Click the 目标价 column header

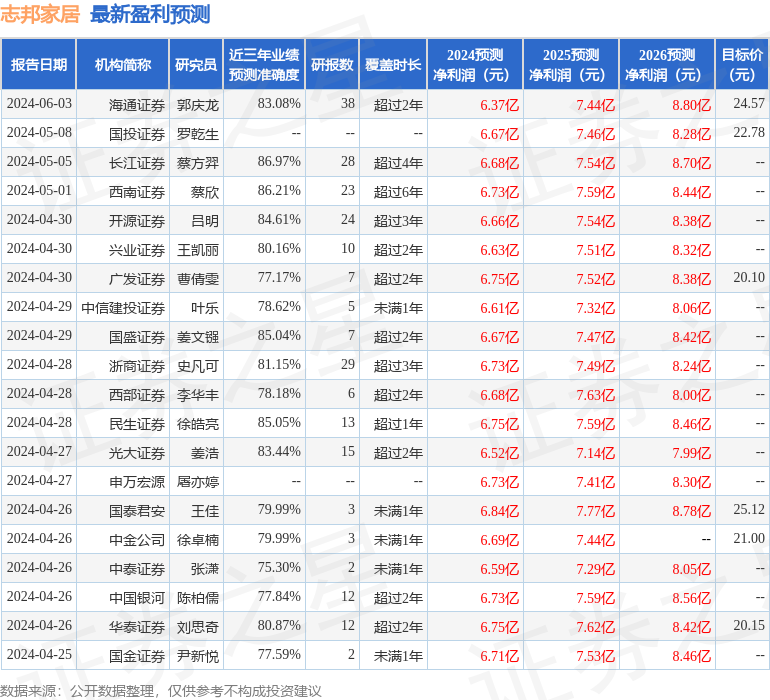[742, 64]
